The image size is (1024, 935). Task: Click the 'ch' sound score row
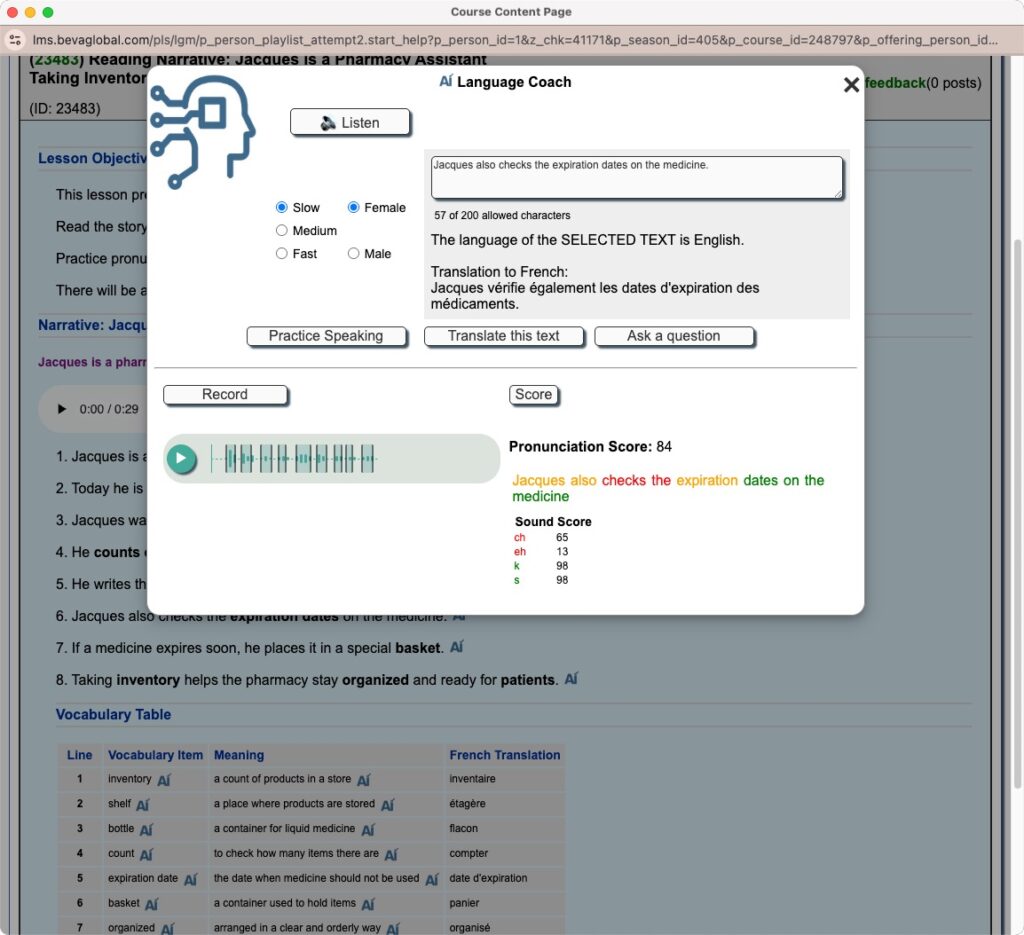[x=541, y=537]
